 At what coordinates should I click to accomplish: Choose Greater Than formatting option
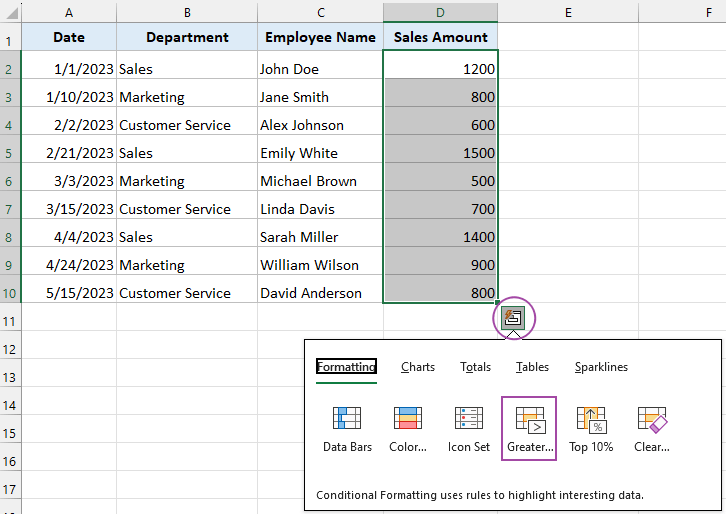[529, 427]
